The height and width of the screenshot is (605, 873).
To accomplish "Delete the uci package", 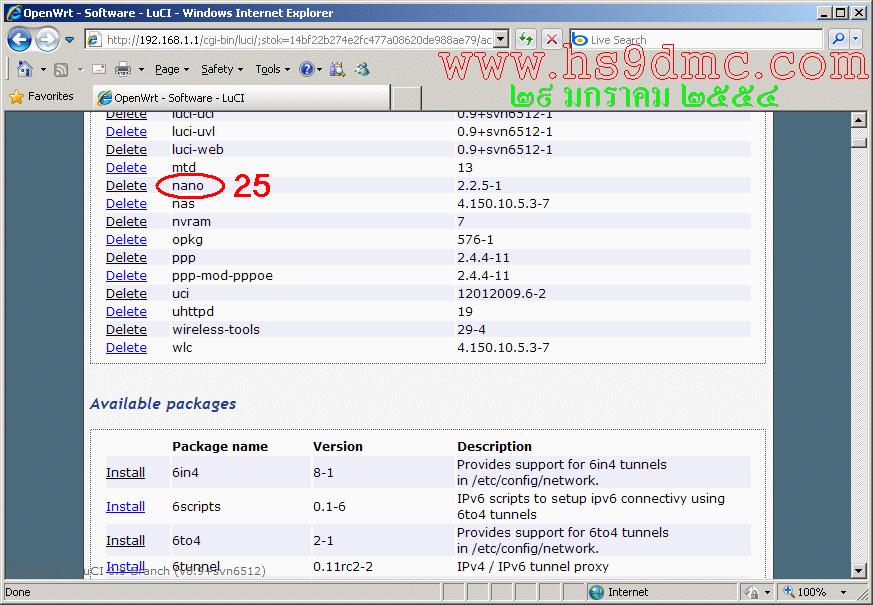I will pyautogui.click(x=126, y=293).
